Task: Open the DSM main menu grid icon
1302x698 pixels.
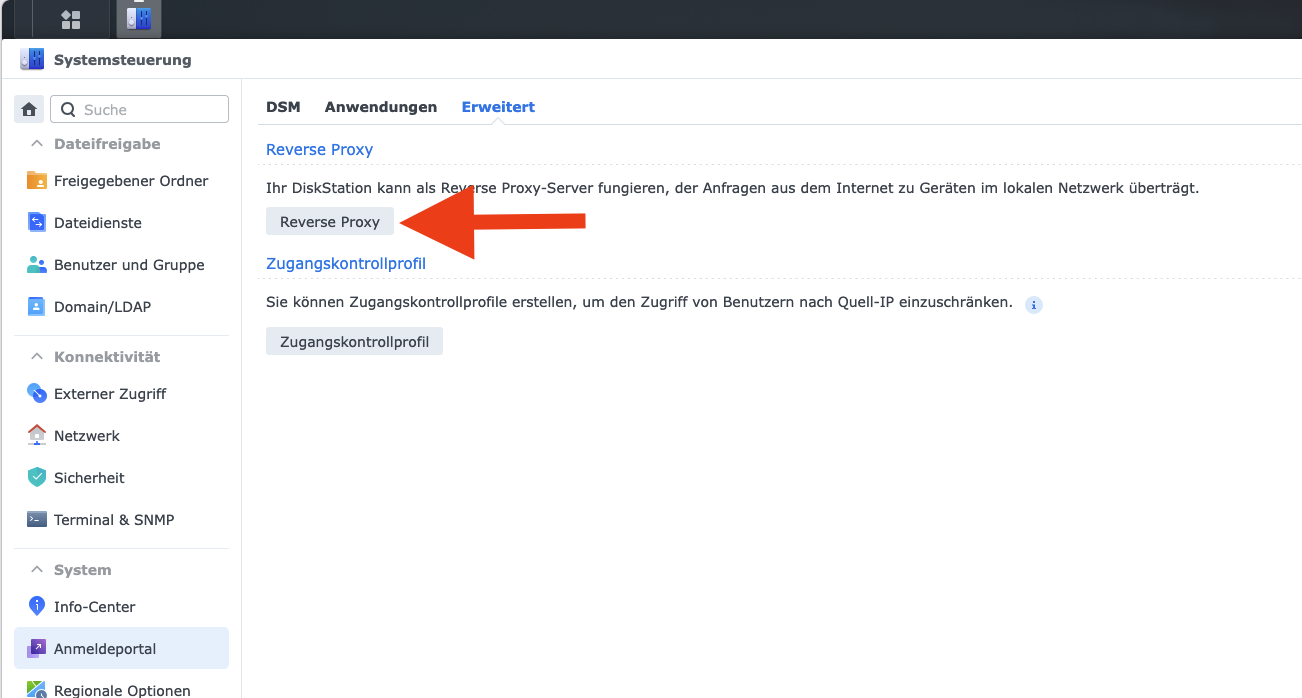Action: 70,19
